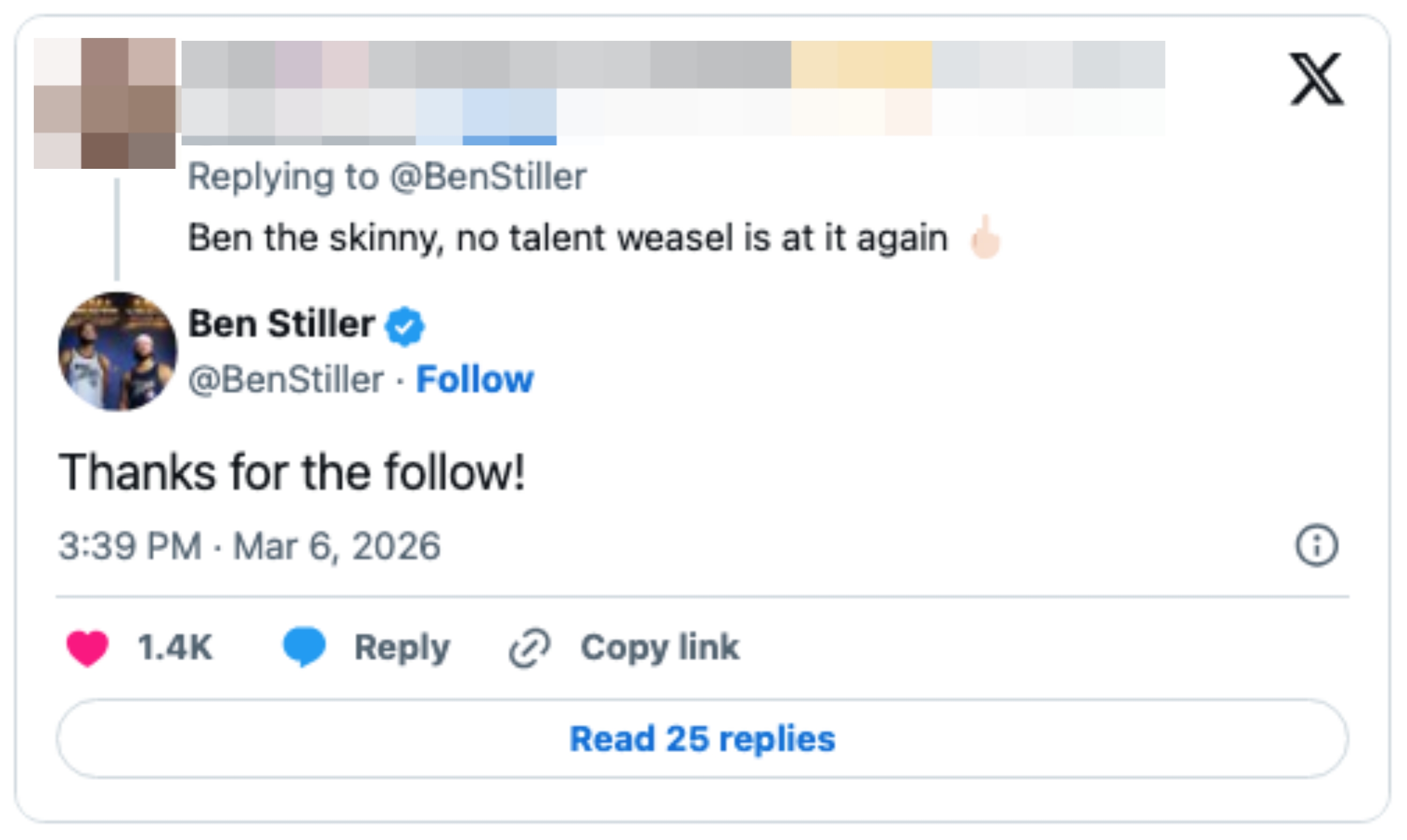Image resolution: width=1407 pixels, height=840 pixels.
Task: Open Ben Stiller's profile picture
Action: [118, 351]
